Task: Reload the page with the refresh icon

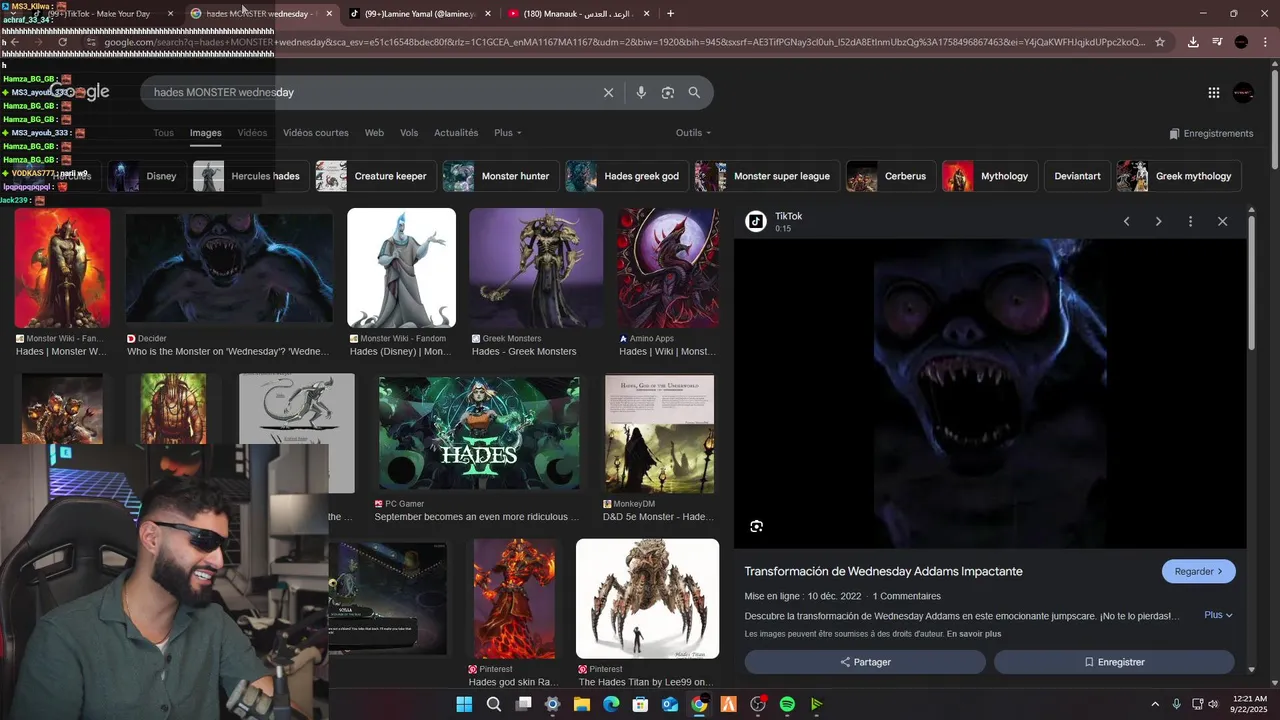Action: 62,42
